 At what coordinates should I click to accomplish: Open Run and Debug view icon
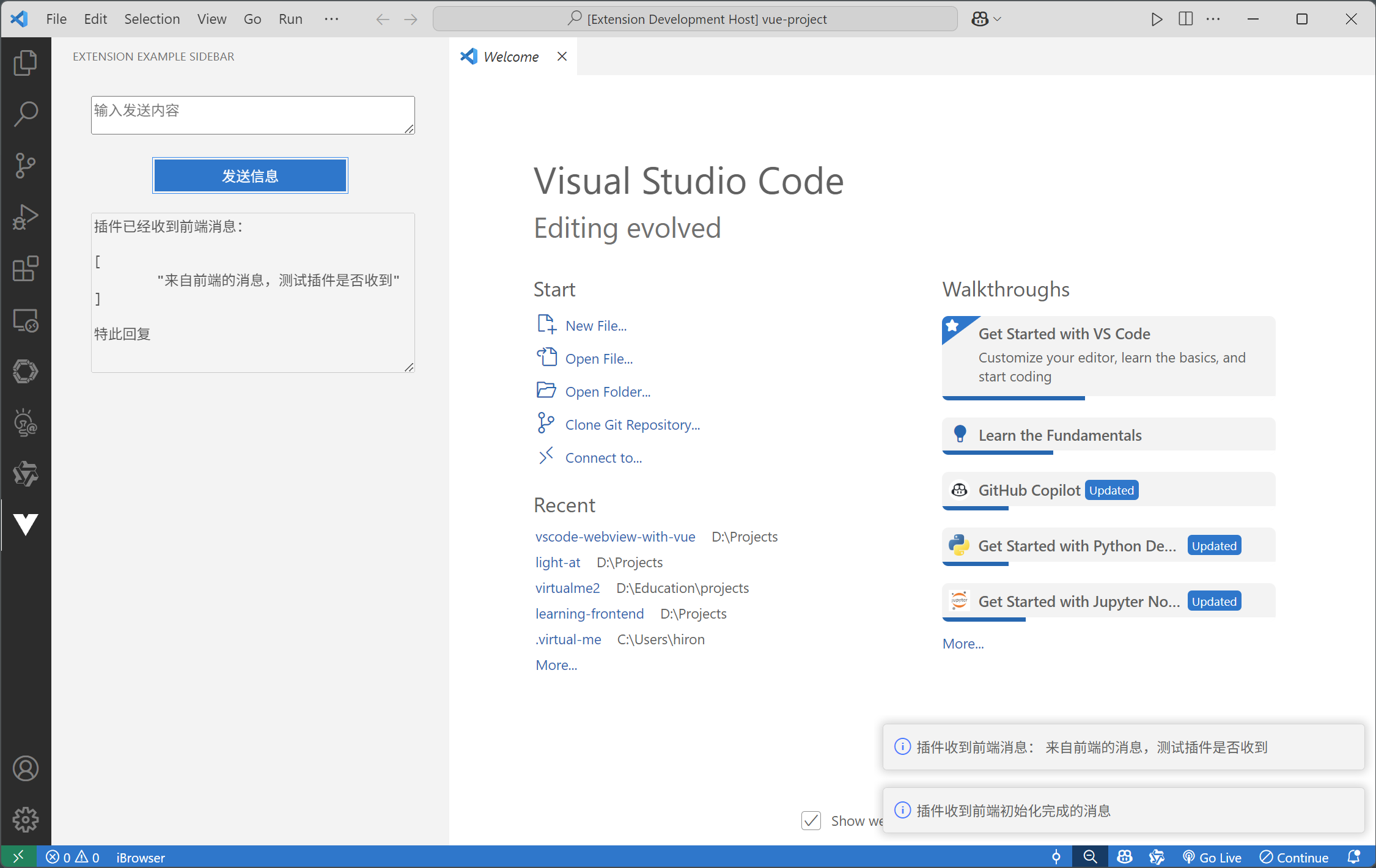(x=25, y=217)
